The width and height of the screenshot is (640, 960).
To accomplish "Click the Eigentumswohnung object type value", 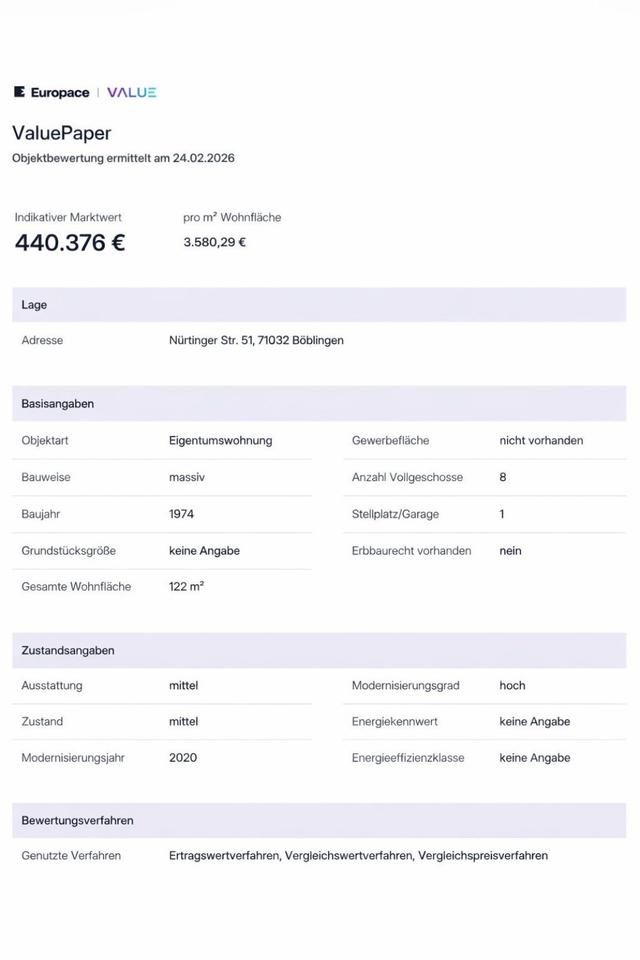I will [x=221, y=440].
